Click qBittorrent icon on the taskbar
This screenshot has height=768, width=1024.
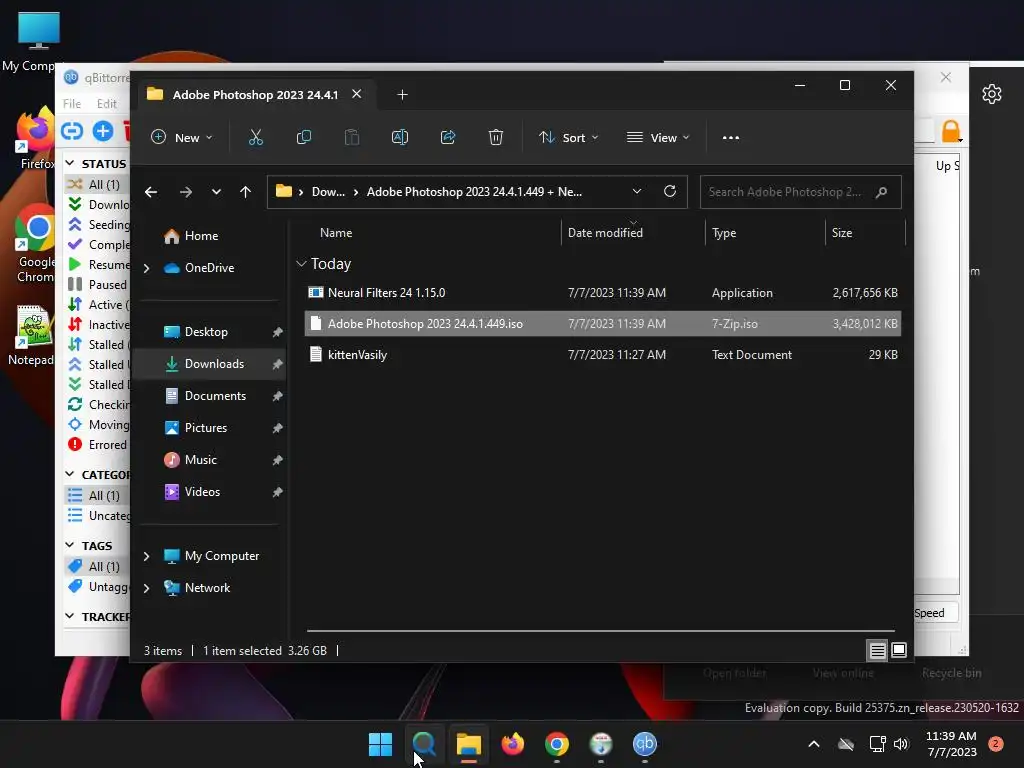645,744
